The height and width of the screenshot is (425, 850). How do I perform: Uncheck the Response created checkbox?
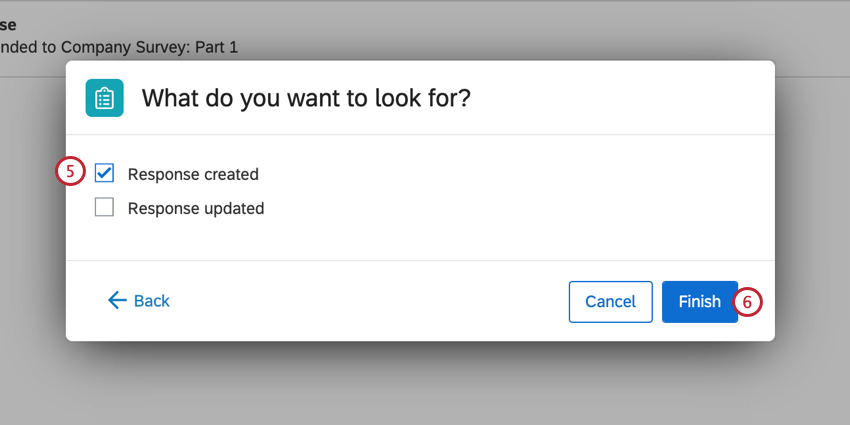(x=104, y=173)
